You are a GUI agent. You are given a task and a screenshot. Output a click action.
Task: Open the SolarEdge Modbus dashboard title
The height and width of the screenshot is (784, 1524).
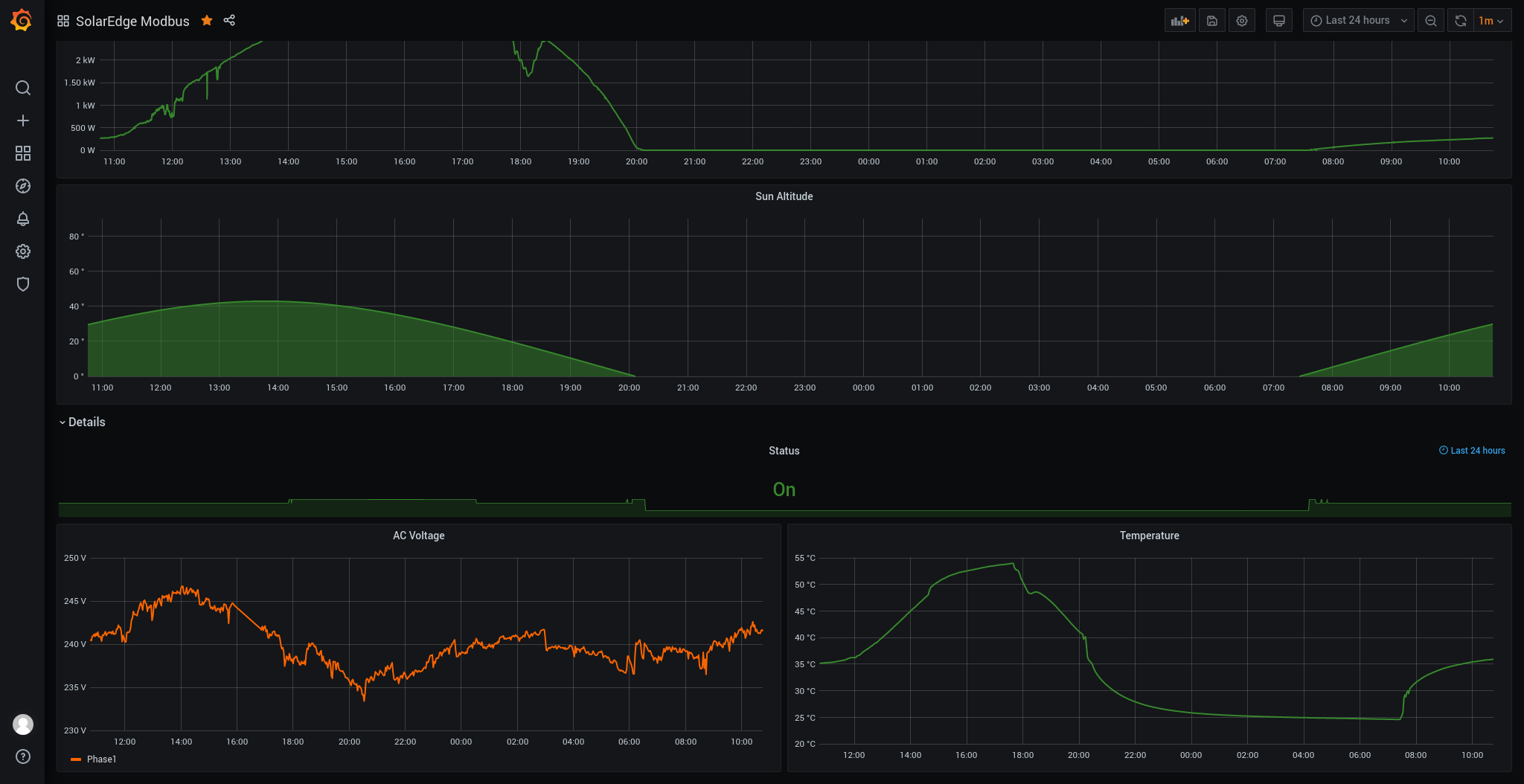point(132,21)
